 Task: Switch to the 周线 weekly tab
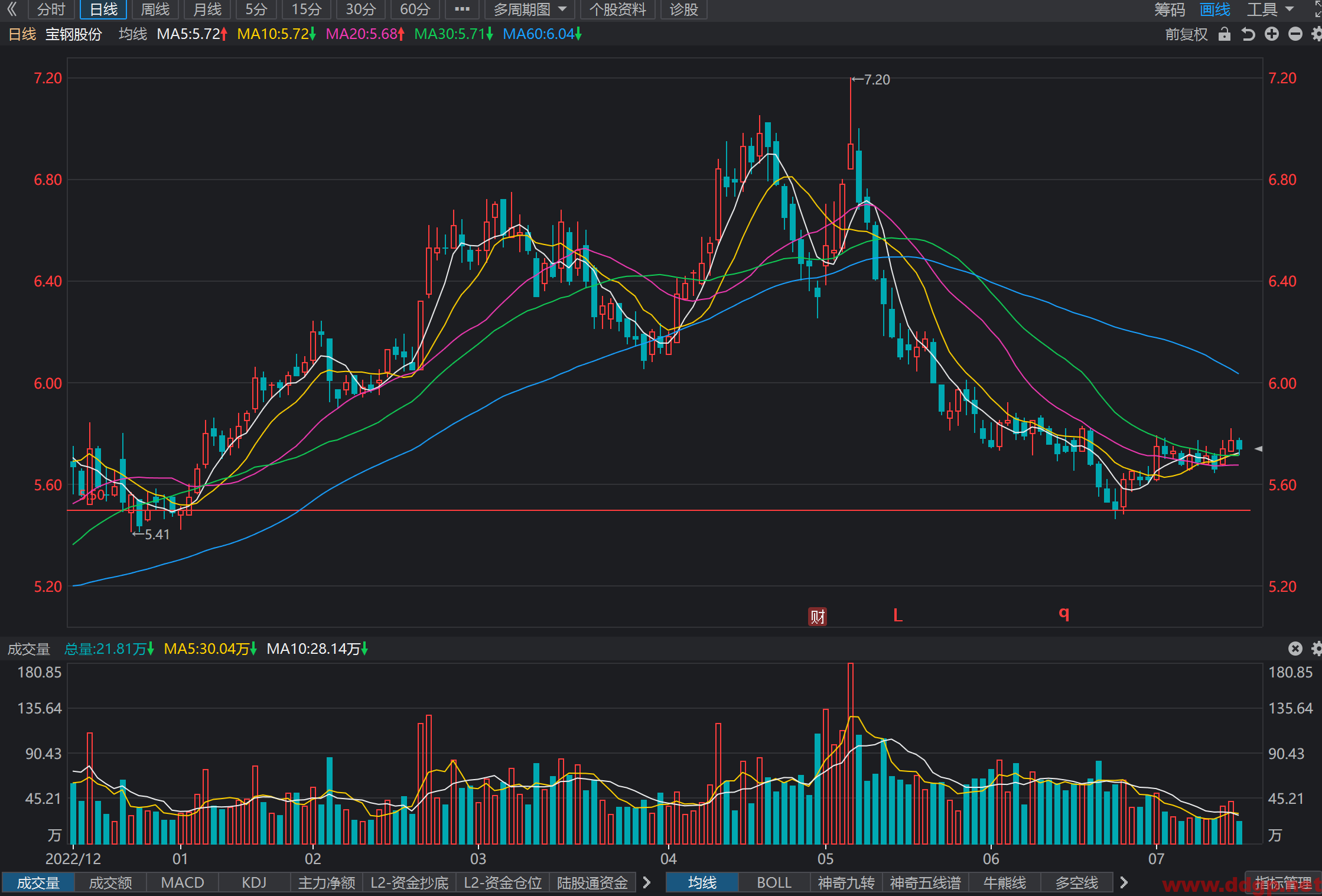(x=155, y=9)
